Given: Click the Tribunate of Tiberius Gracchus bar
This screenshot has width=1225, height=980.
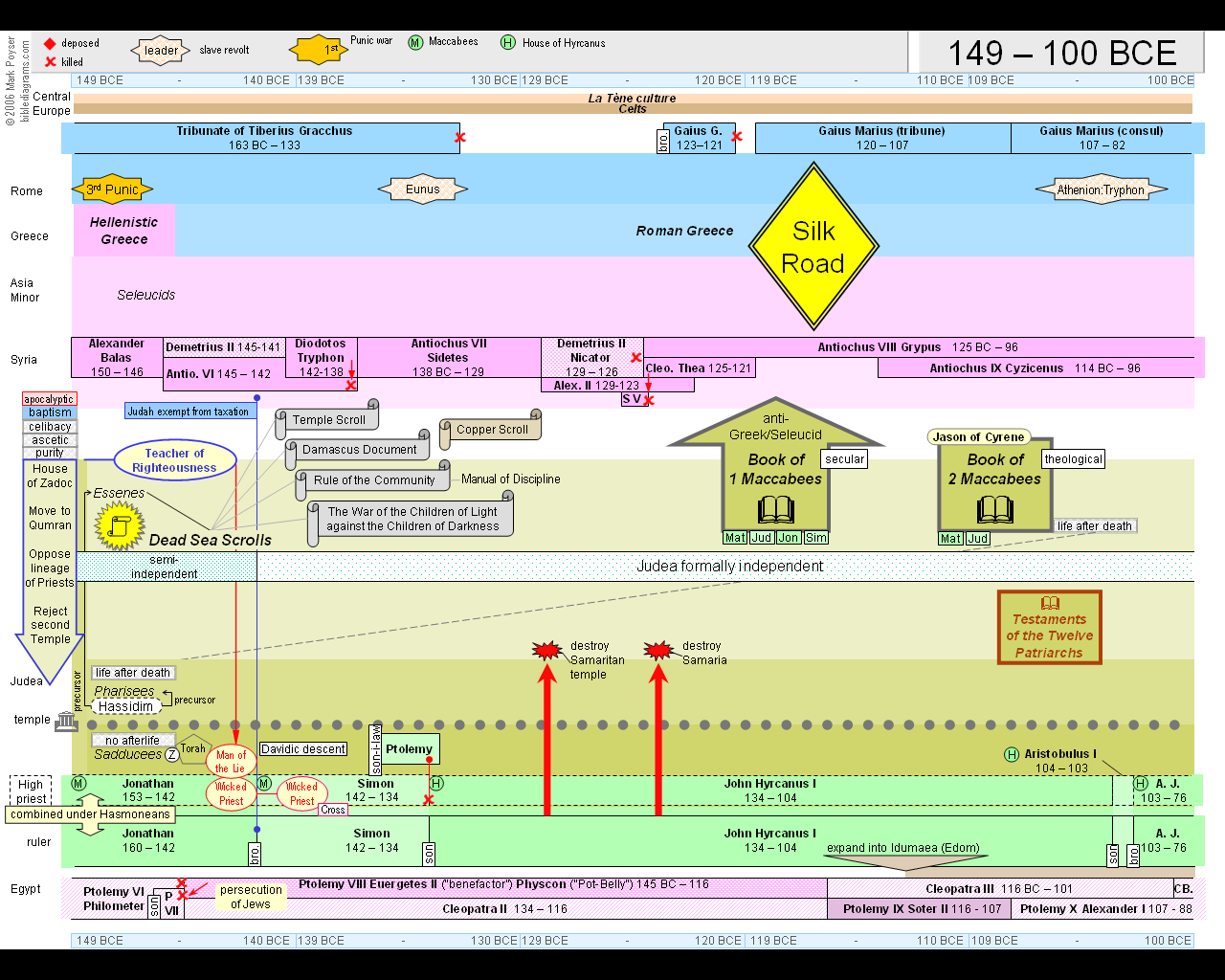Looking at the screenshot, I should pos(263,138).
